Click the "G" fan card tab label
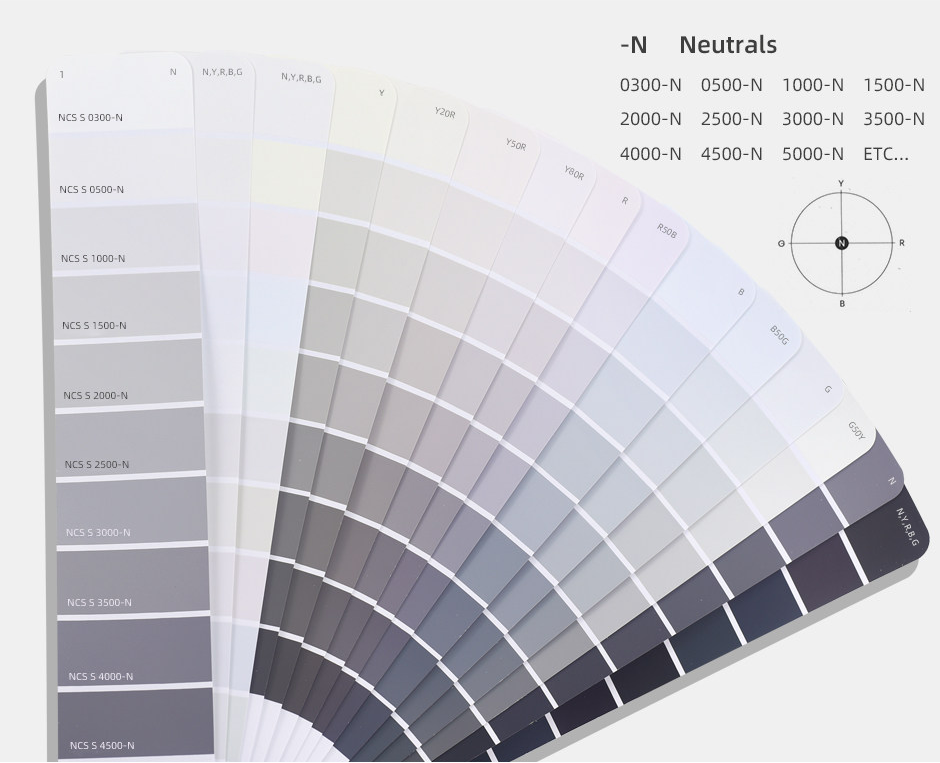940x763 pixels. click(x=828, y=390)
